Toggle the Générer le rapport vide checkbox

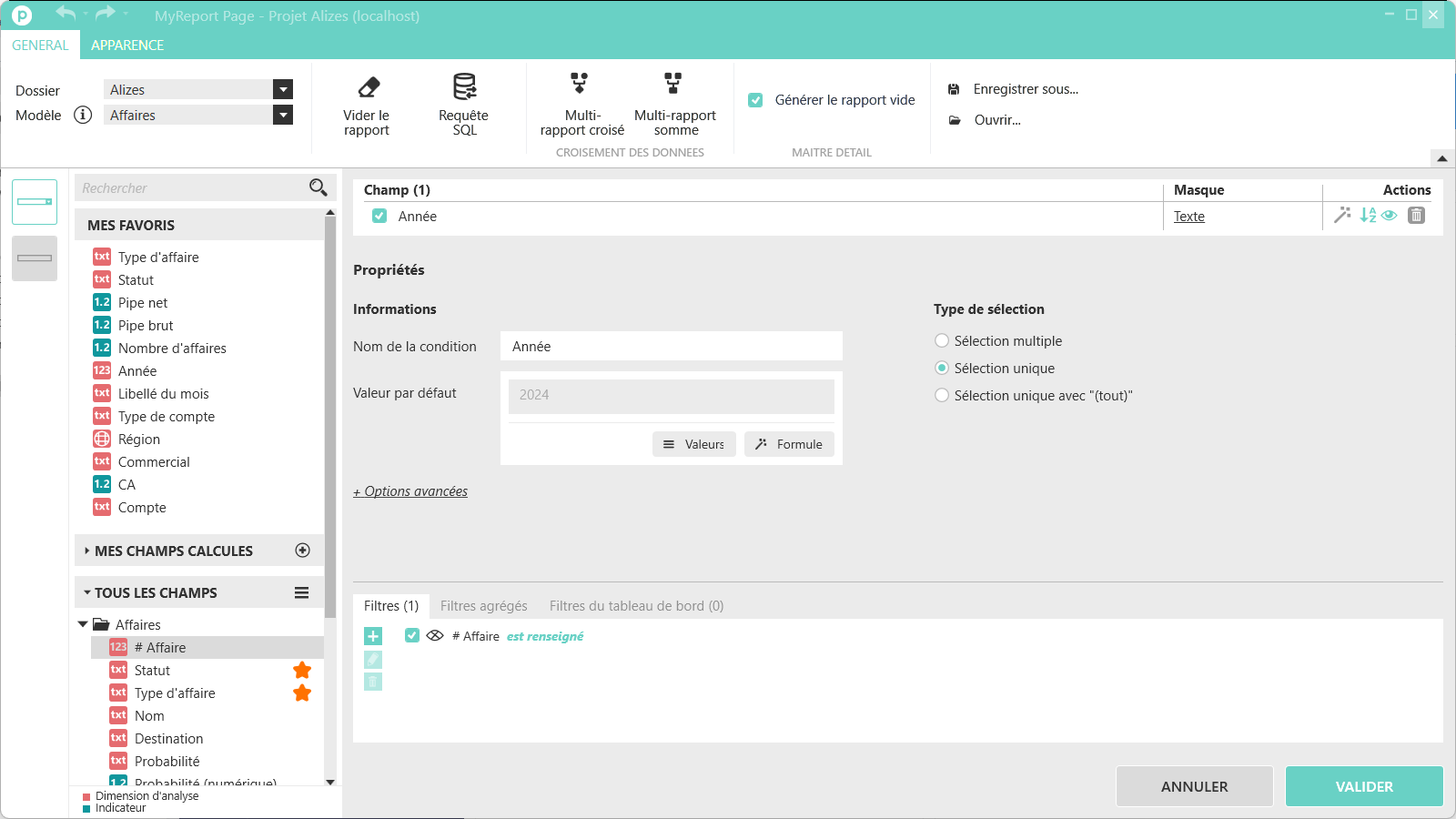click(755, 100)
